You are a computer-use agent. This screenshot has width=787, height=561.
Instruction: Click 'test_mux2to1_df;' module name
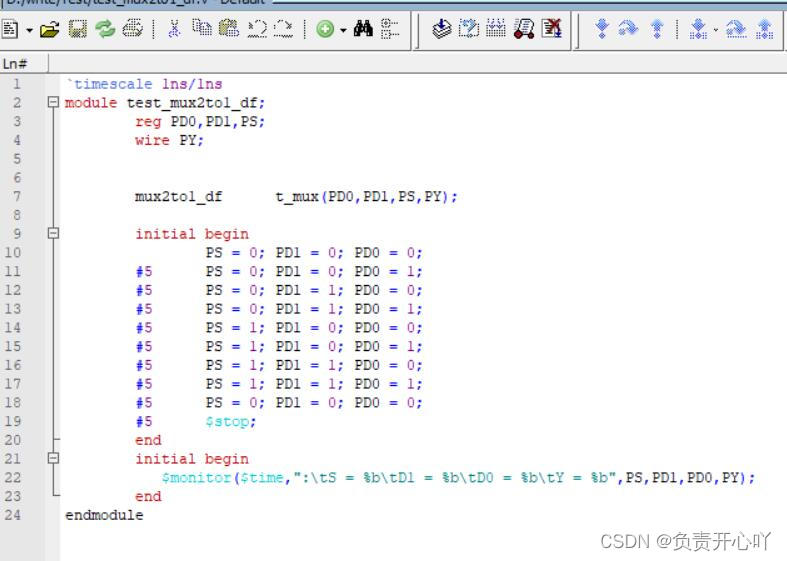point(196,103)
